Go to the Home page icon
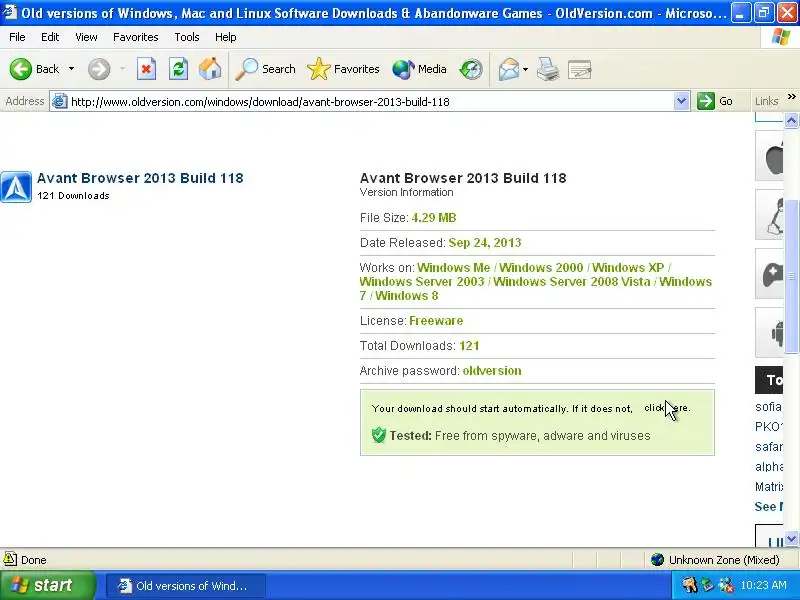This screenshot has width=800, height=600. (210, 69)
